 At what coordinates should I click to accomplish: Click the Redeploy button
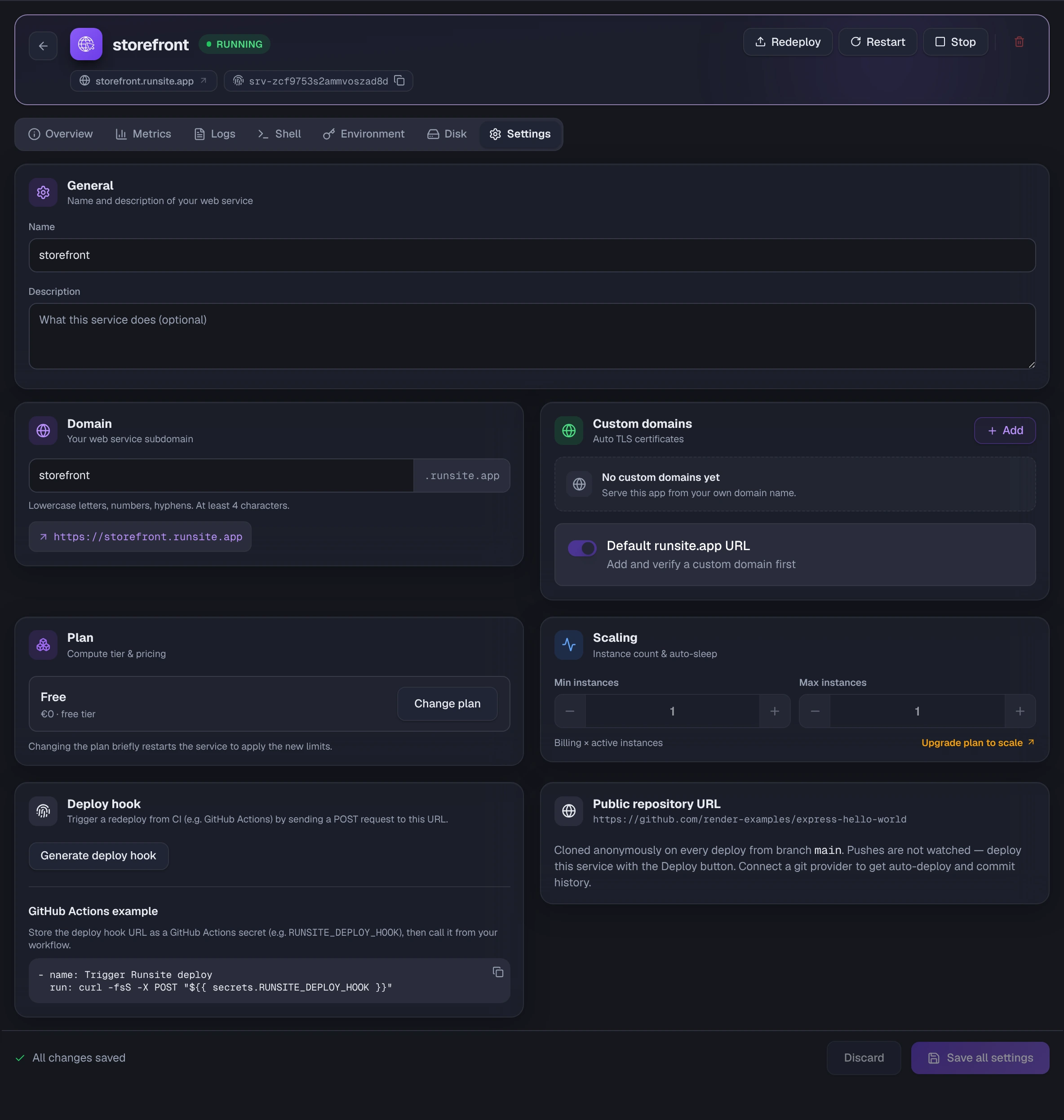788,42
